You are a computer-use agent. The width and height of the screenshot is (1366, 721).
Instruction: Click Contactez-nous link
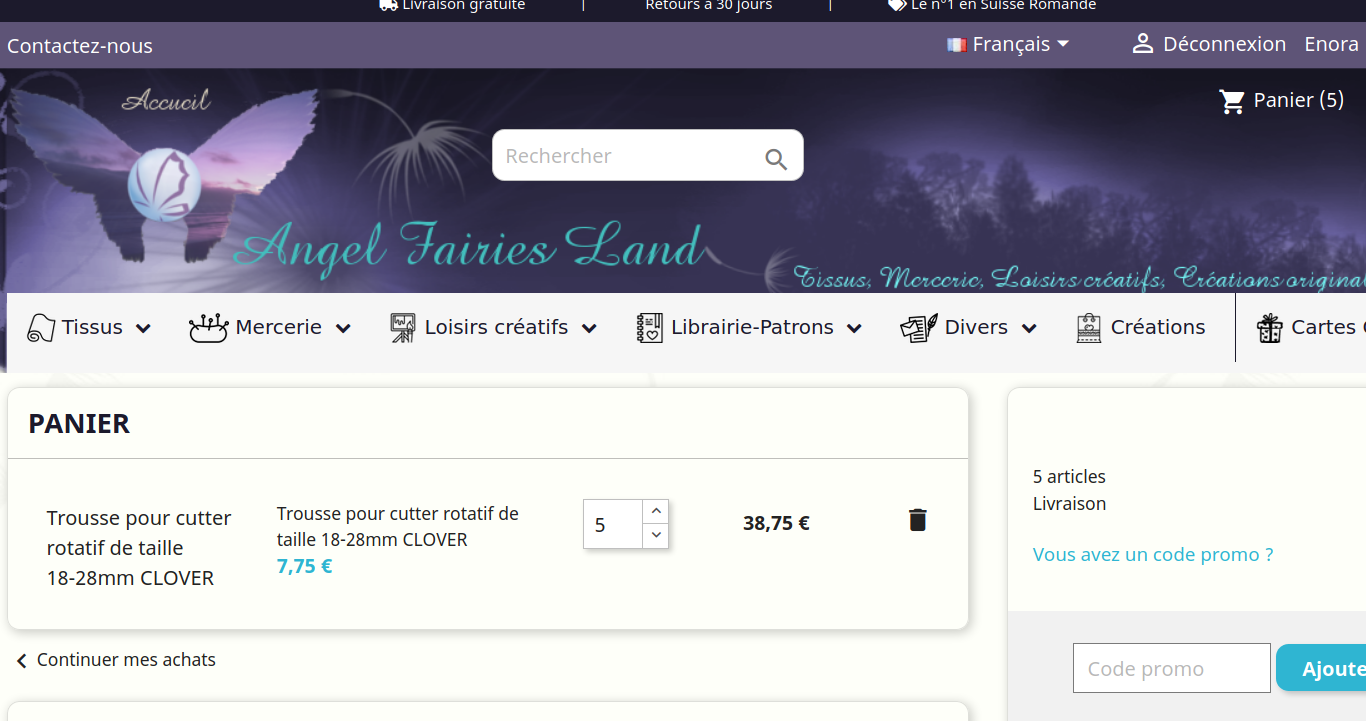[x=80, y=46]
